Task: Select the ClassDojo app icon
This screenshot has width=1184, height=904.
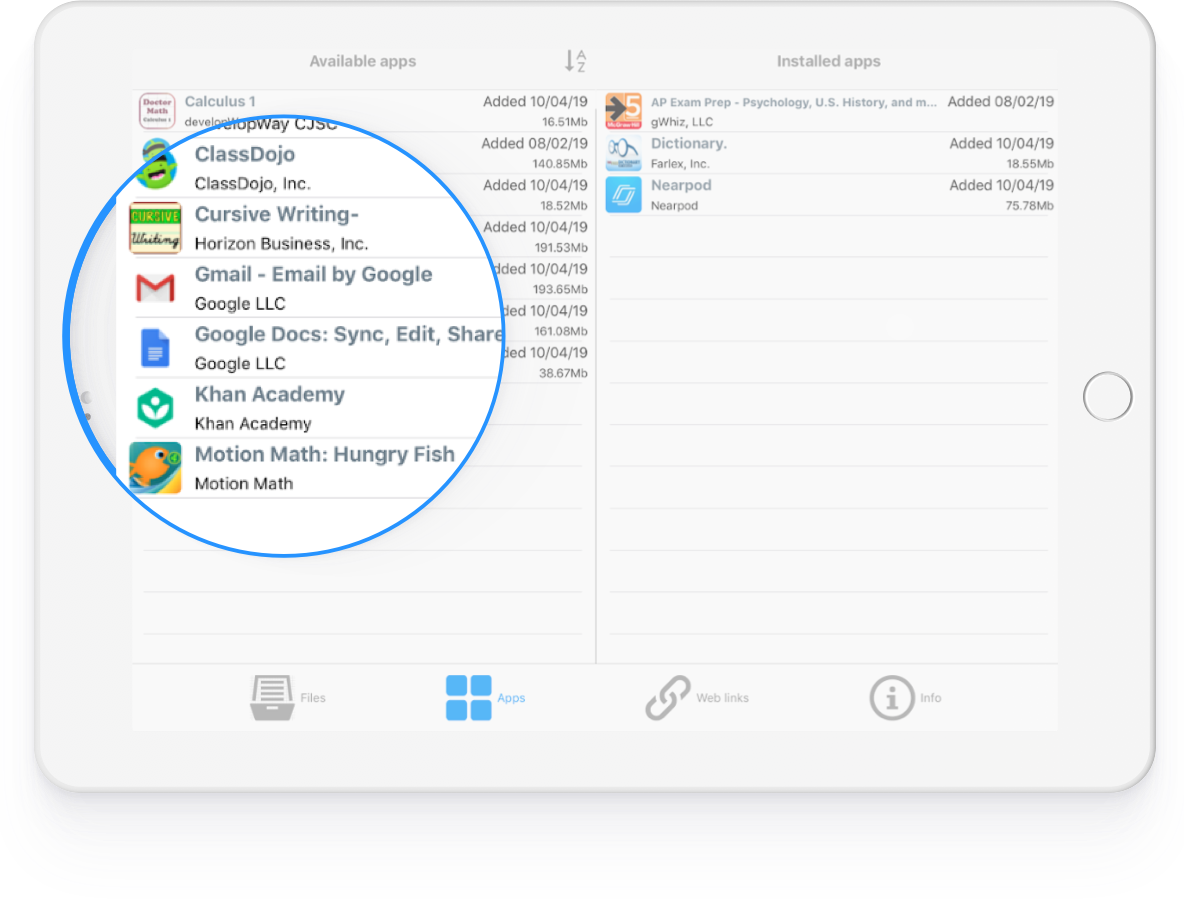Action: pos(156,165)
